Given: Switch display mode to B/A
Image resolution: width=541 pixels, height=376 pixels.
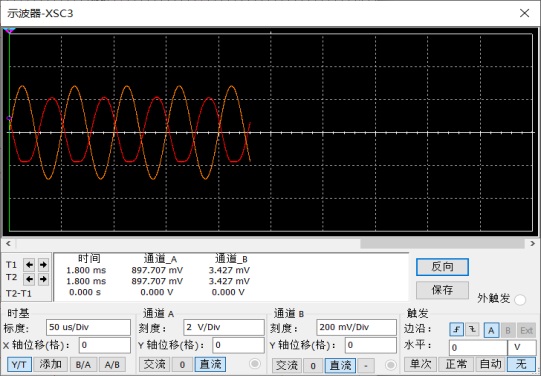Looking at the screenshot, I should tap(83, 365).
